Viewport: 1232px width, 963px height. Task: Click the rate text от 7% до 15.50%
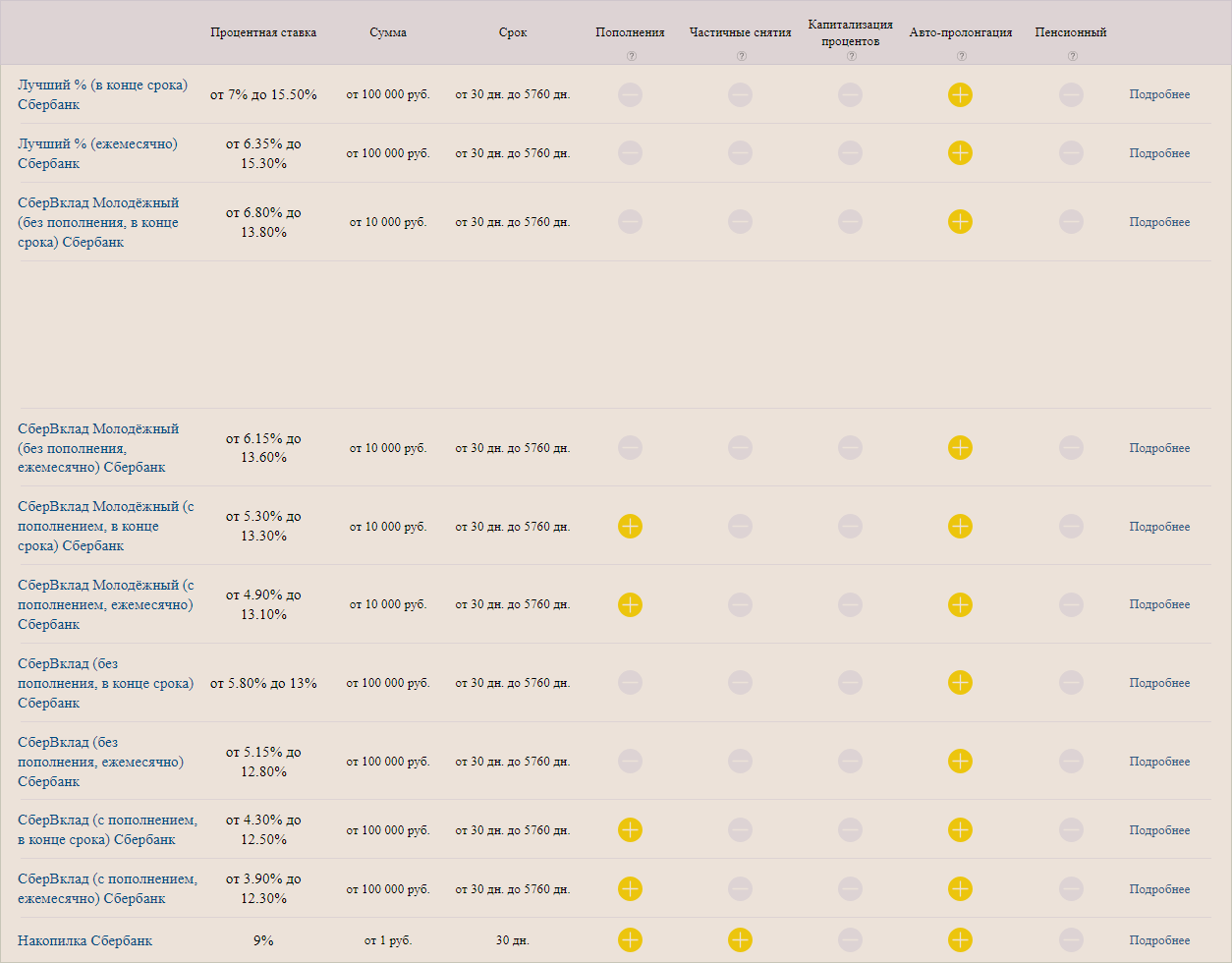point(263,94)
